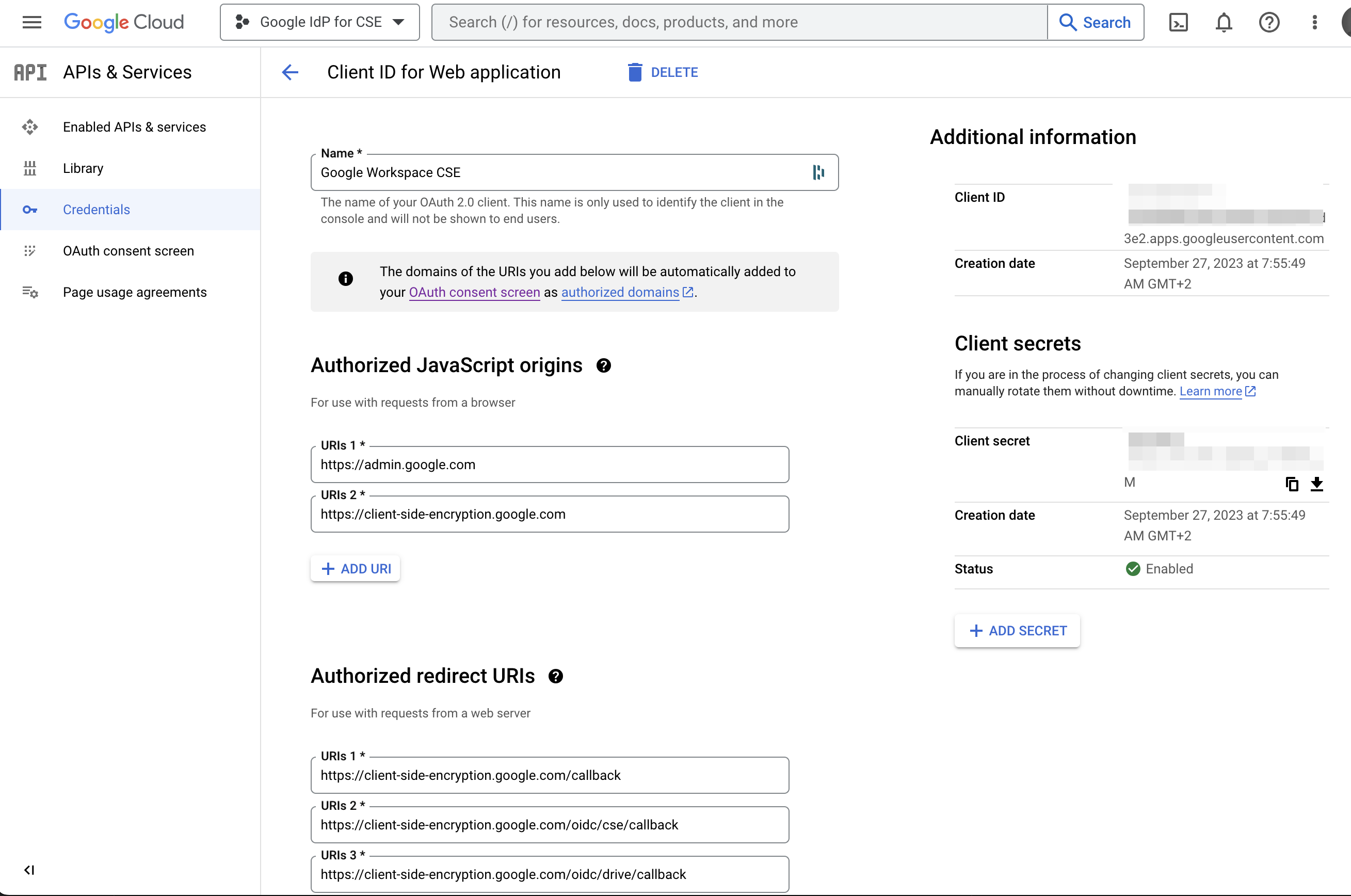Image resolution: width=1351 pixels, height=896 pixels.
Task: Open the OAuth consent screen section
Action: point(128,250)
